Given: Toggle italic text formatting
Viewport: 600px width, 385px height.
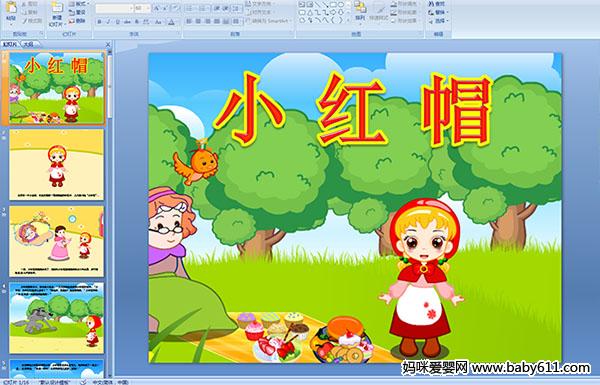Looking at the screenshot, I should (108, 22).
